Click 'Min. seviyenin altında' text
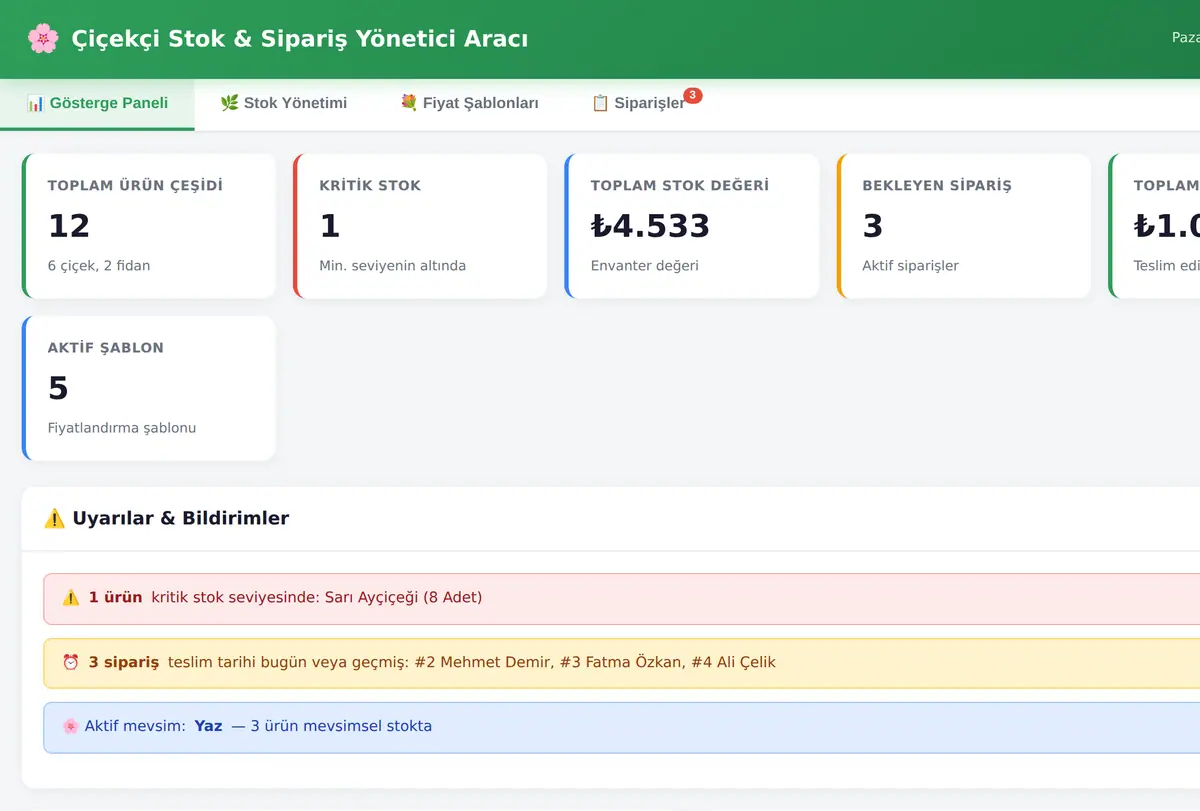This screenshot has width=1200, height=811. click(392, 266)
